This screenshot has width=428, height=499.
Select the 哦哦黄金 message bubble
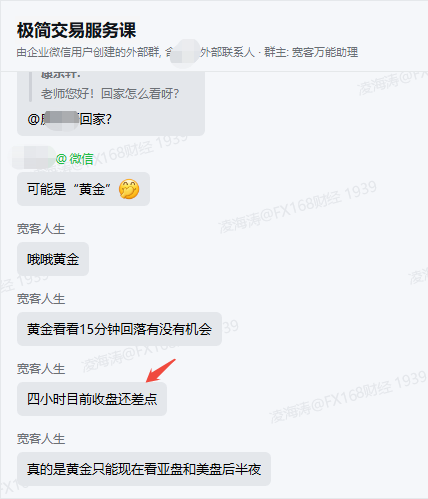pos(53,259)
